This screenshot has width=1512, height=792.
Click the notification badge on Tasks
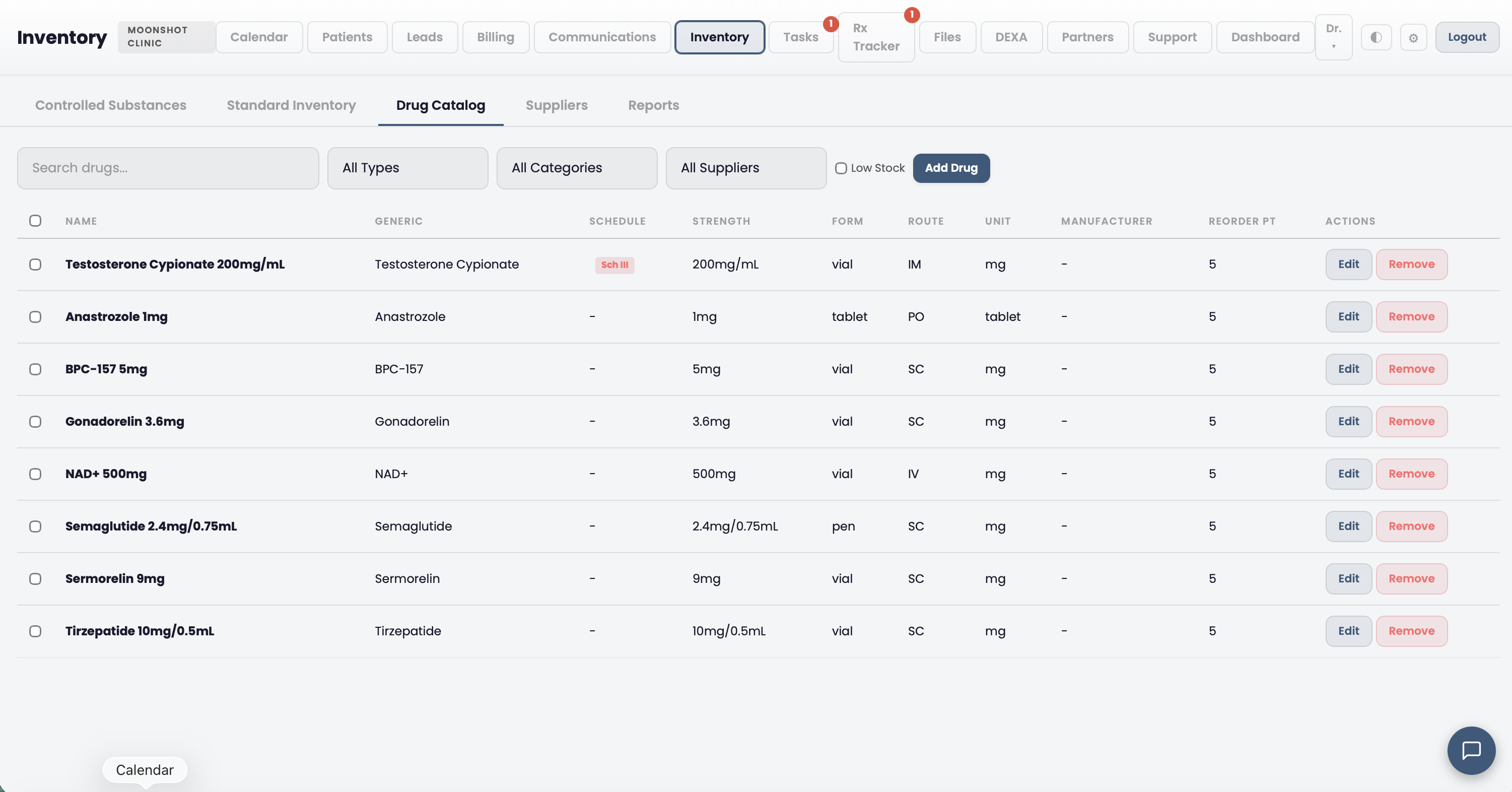pyautogui.click(x=831, y=24)
